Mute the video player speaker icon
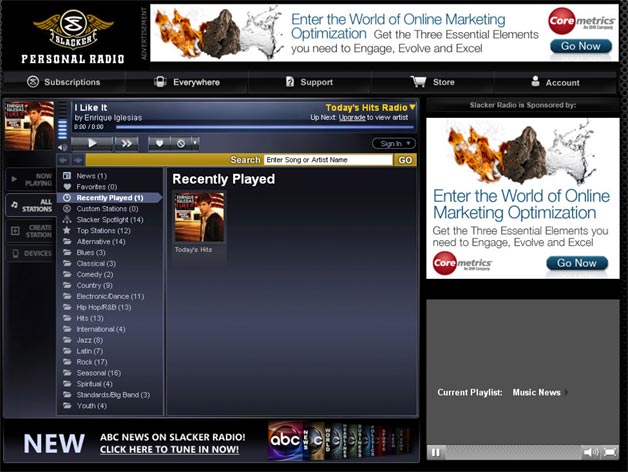 pos(591,452)
